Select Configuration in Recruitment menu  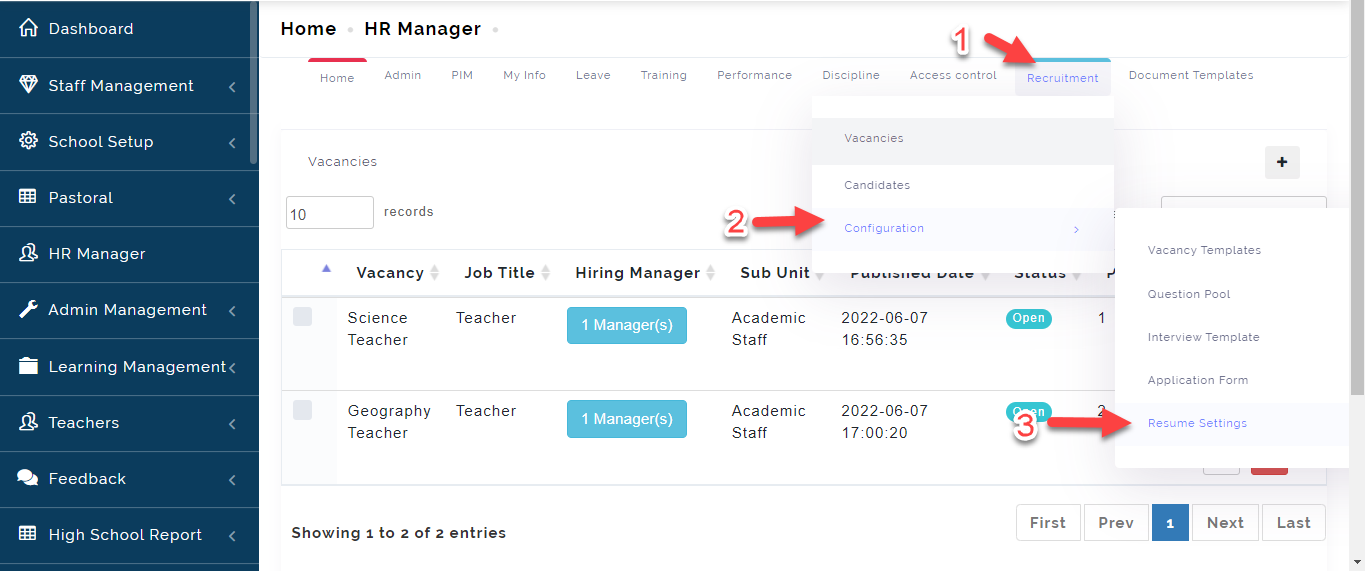[x=963, y=229]
